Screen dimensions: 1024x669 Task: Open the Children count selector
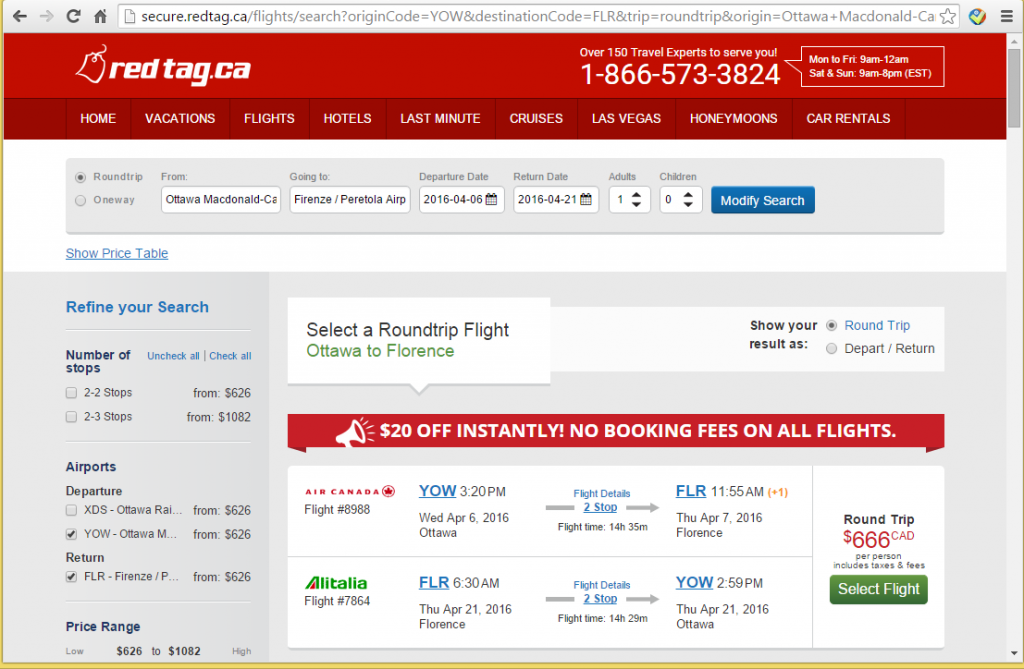tap(681, 200)
